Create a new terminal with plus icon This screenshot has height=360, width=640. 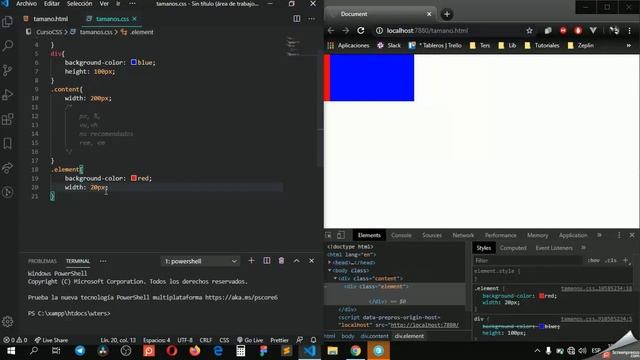click(251, 261)
